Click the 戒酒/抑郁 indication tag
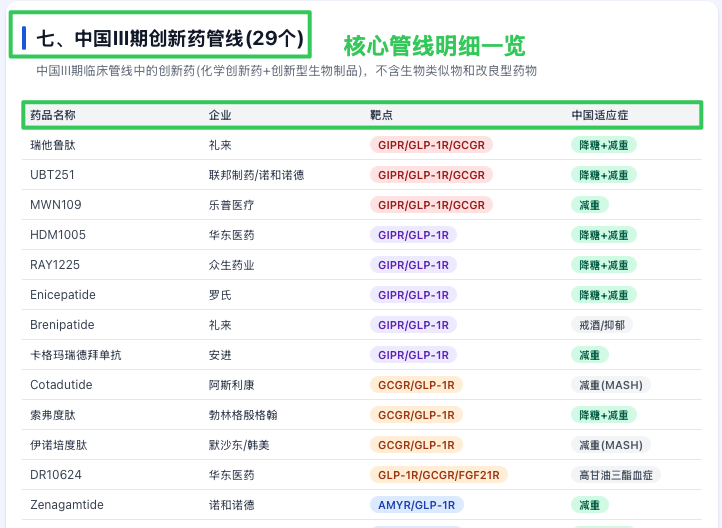The height and width of the screenshot is (528, 722). click(x=602, y=325)
